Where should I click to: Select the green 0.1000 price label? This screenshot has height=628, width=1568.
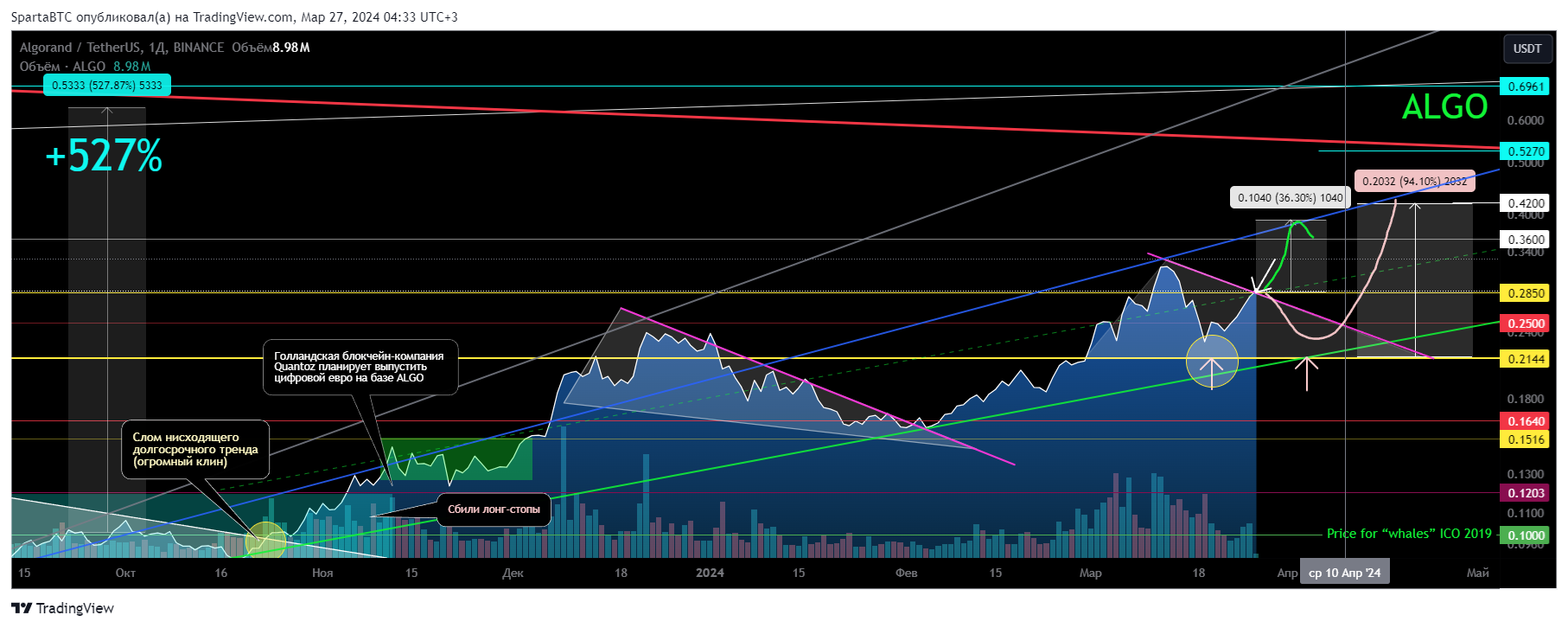point(1526,535)
